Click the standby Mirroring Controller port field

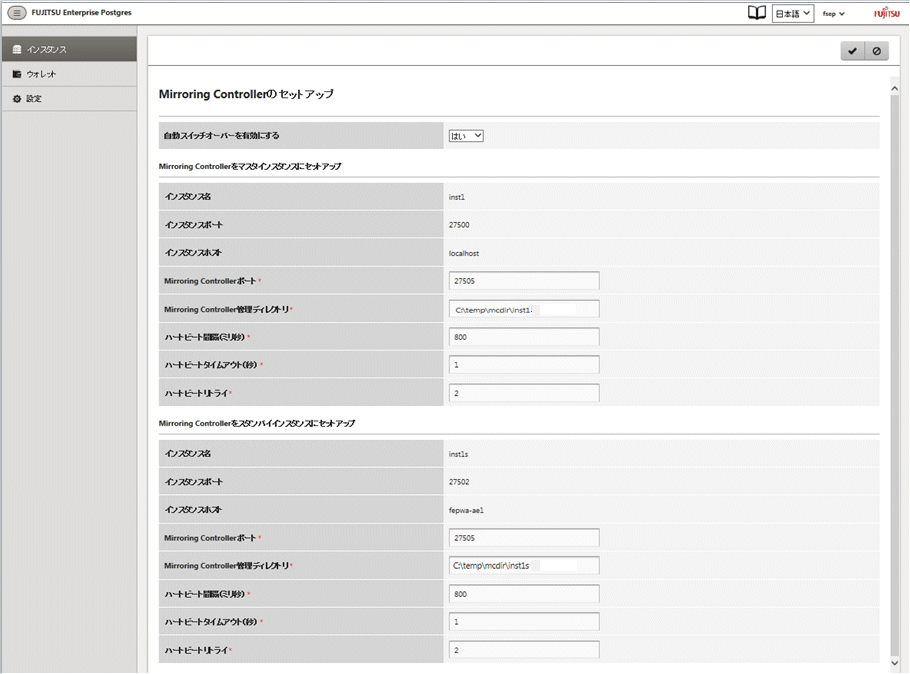(x=524, y=538)
